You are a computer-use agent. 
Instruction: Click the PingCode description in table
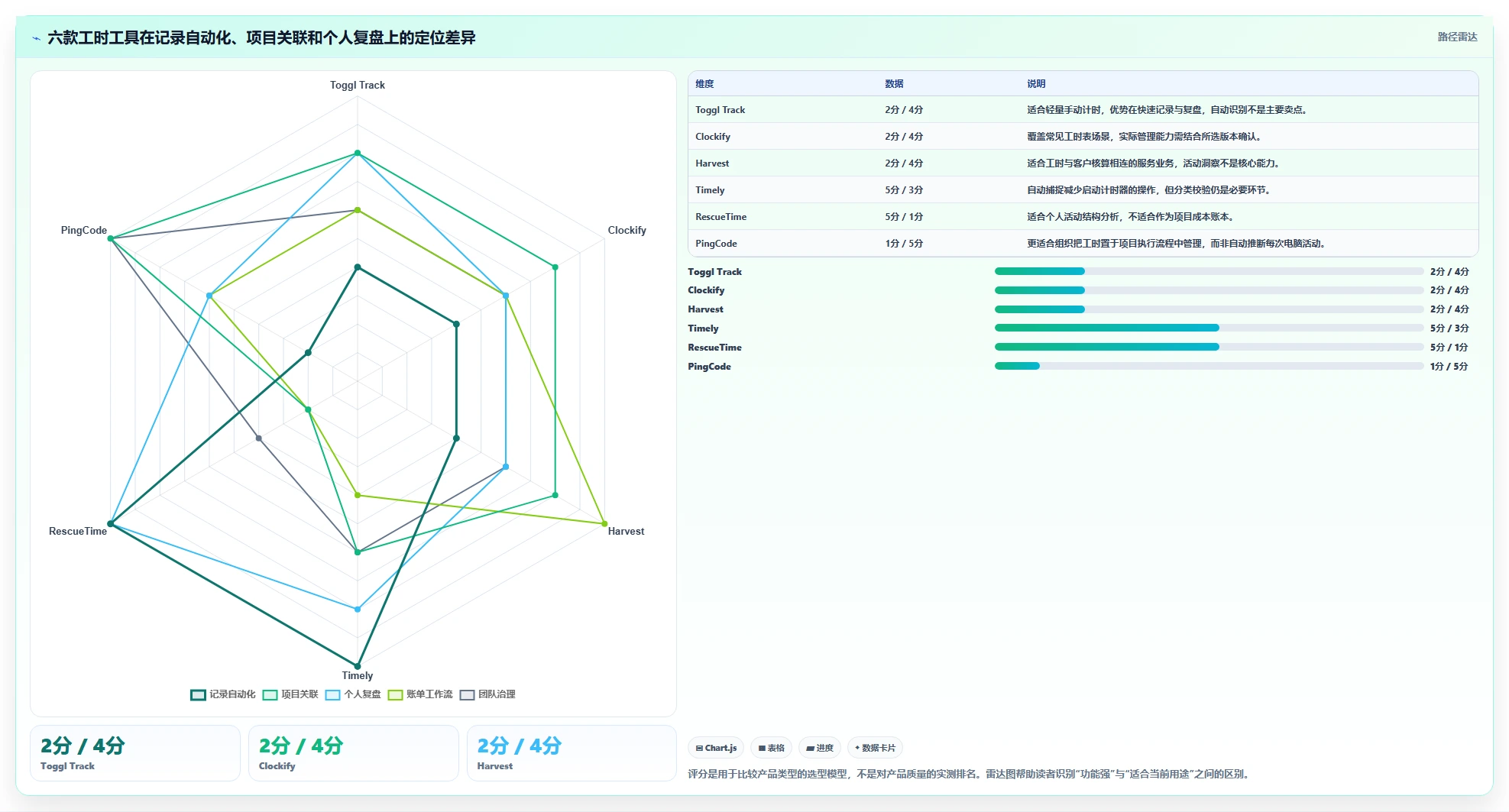1176,244
